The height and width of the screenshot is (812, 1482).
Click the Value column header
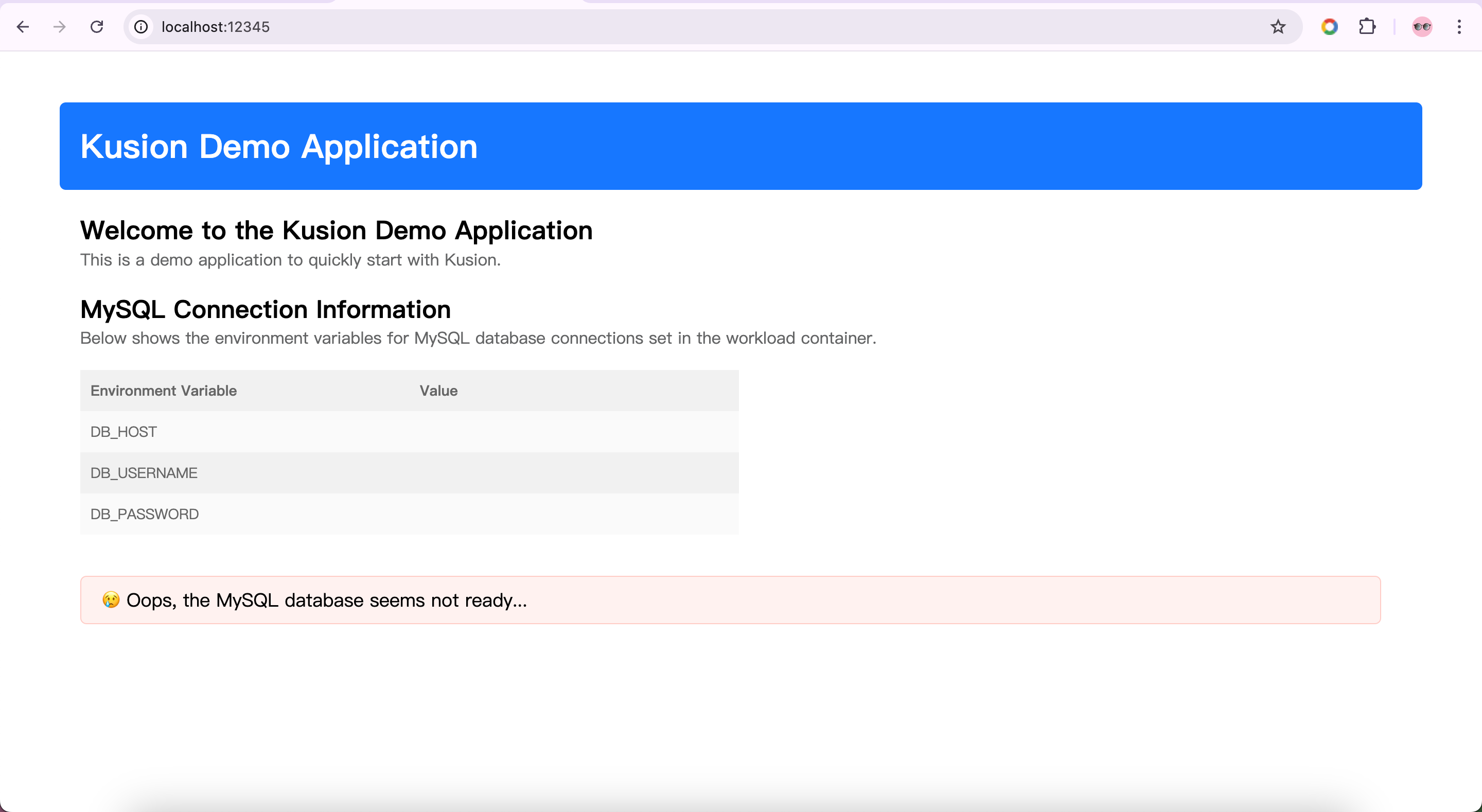[438, 391]
